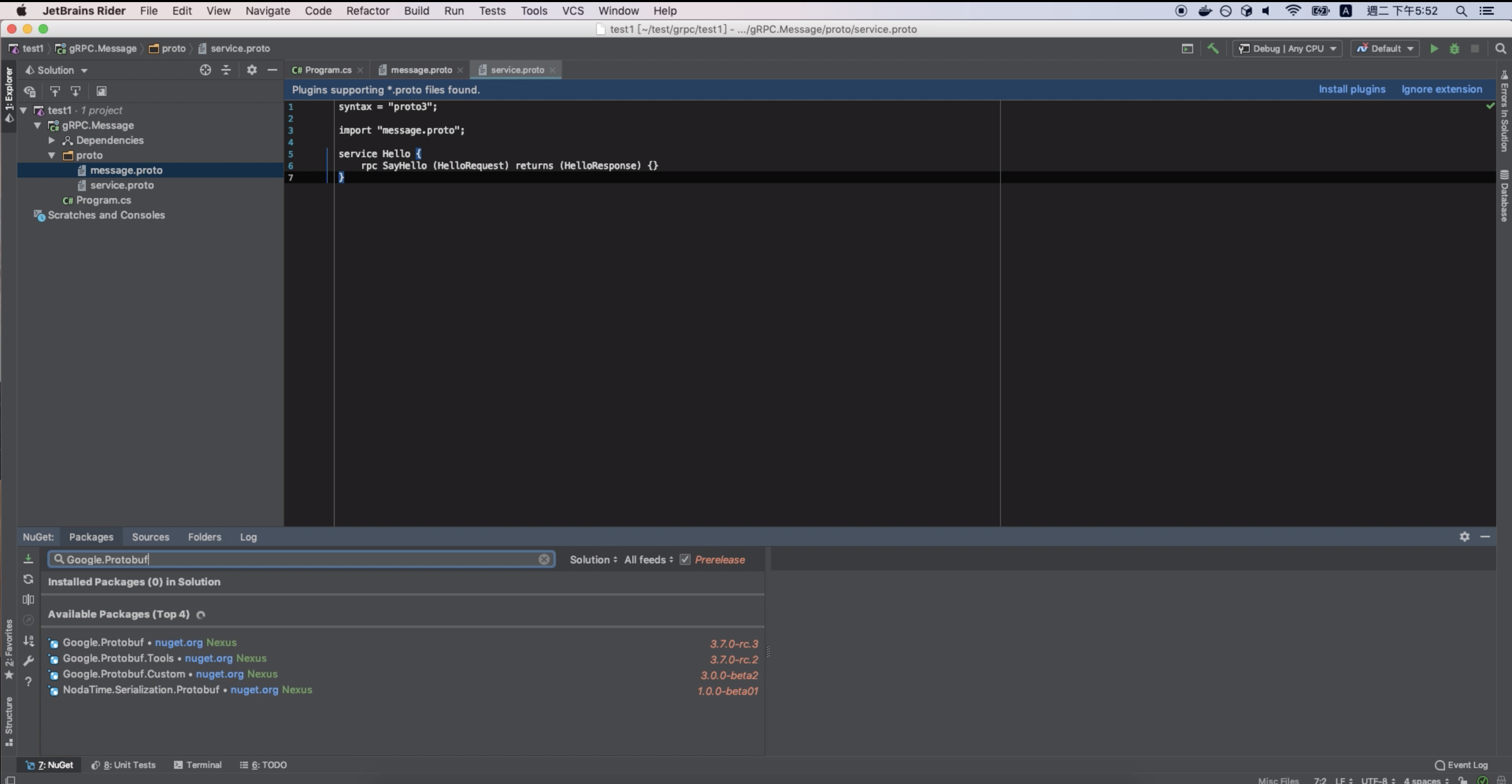Image resolution: width=1512 pixels, height=784 pixels.
Task: Open NuGet settings wrench icon
Action: (x=28, y=661)
